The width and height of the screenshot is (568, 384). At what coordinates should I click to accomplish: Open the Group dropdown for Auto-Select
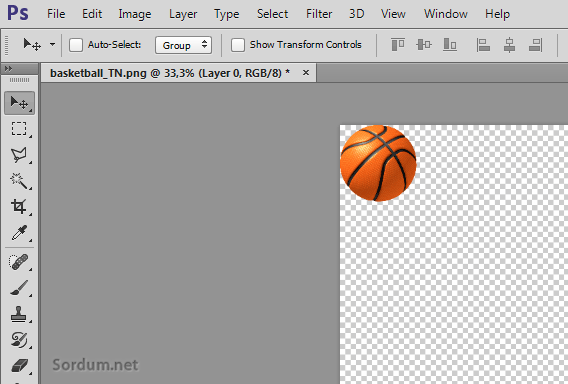coord(183,45)
